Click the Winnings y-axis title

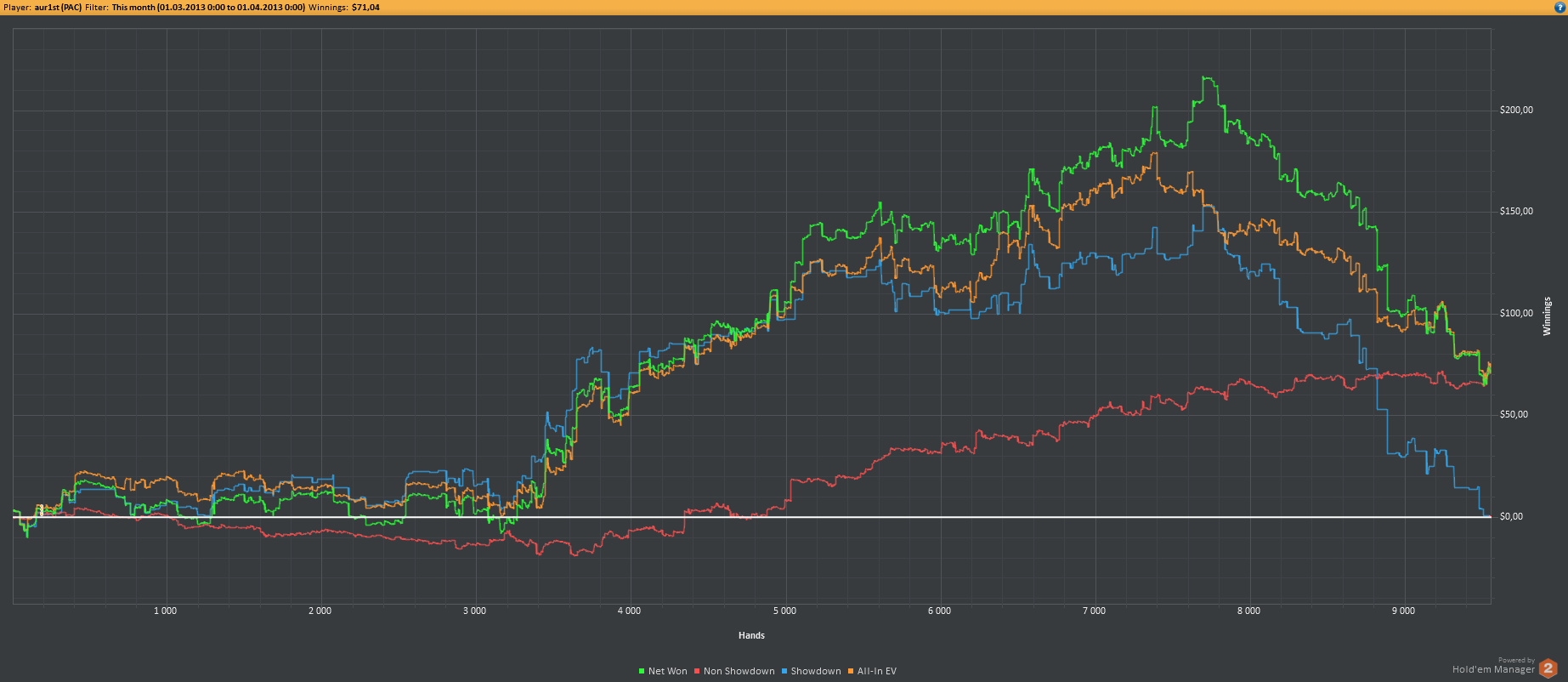point(1547,316)
